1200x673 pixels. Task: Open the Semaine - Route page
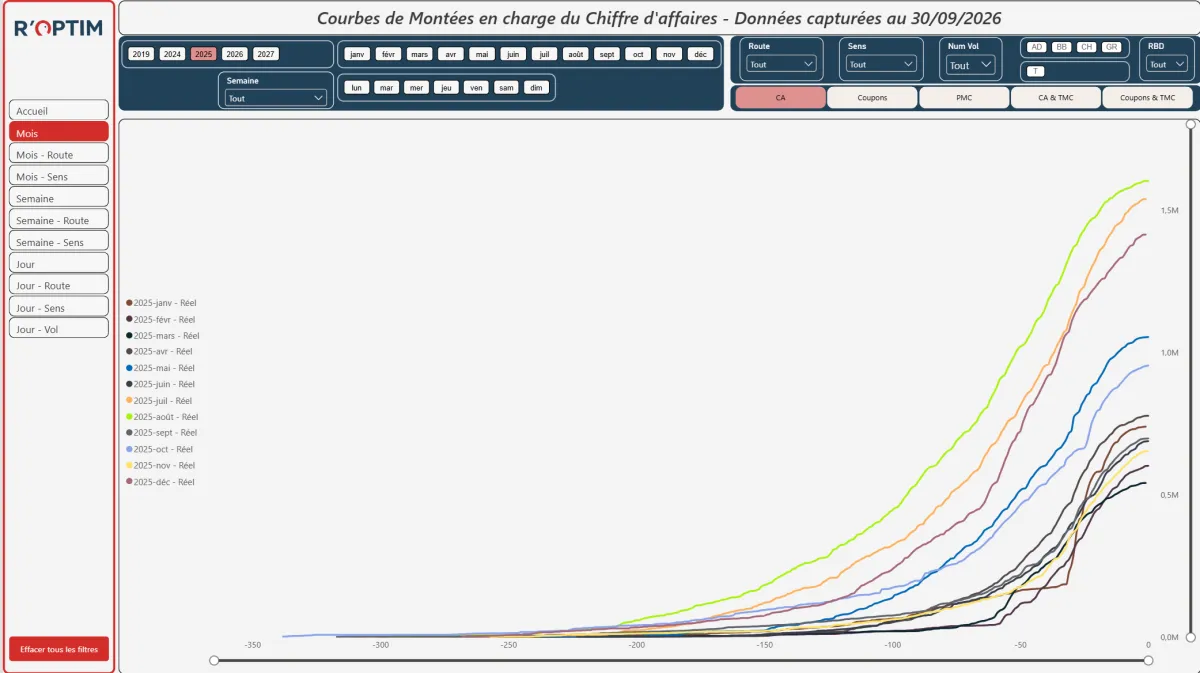[x=58, y=220]
